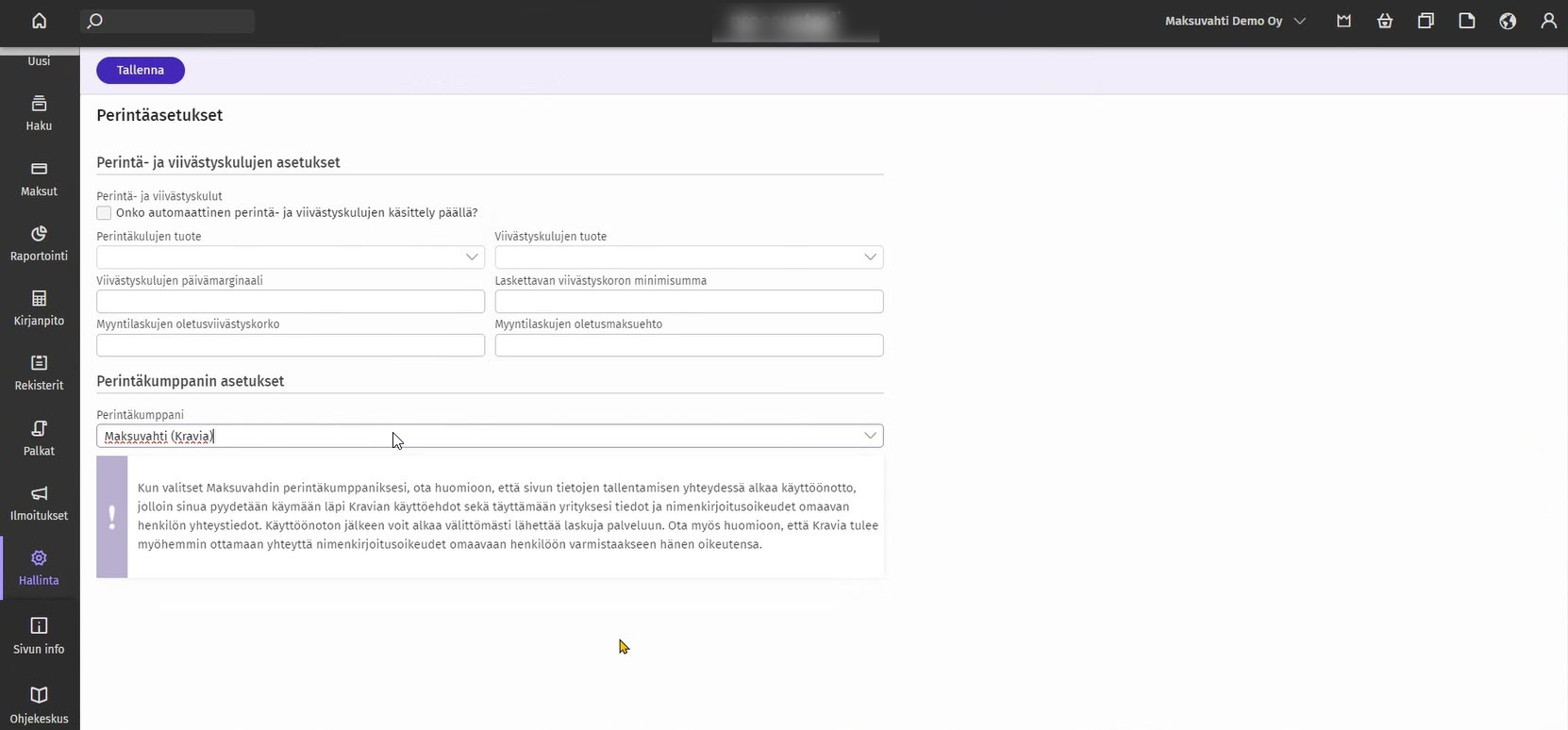Open Rekisterit section in sidebar
1568x730 pixels.
[39, 373]
